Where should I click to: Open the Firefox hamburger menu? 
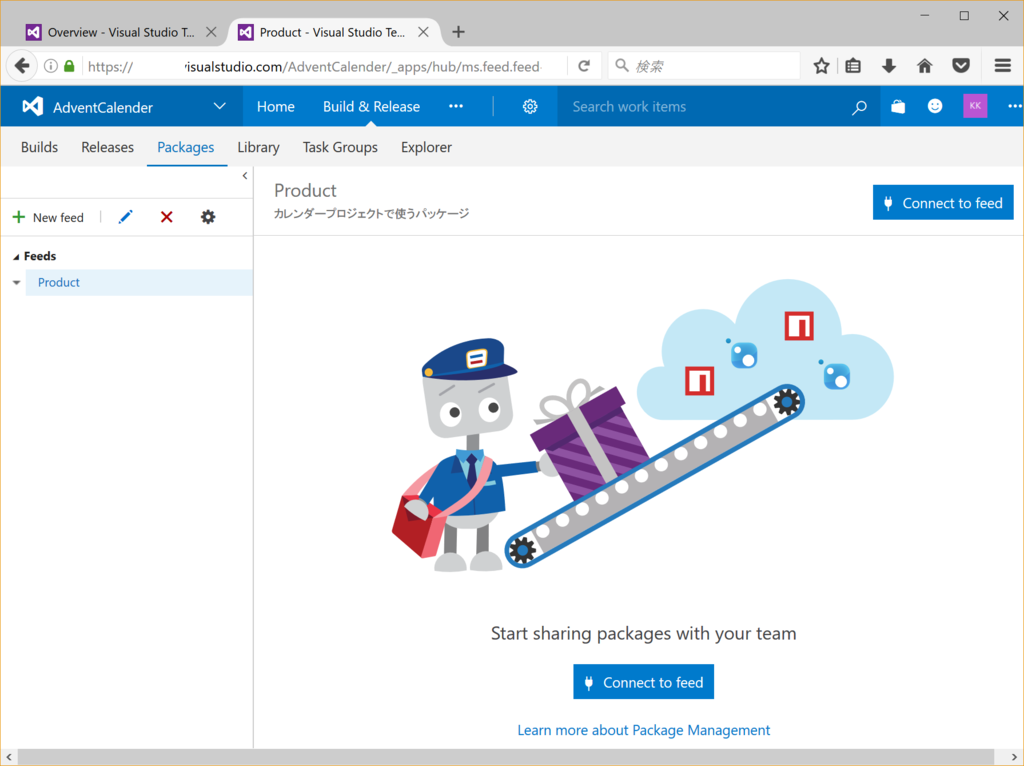tap(1002, 66)
